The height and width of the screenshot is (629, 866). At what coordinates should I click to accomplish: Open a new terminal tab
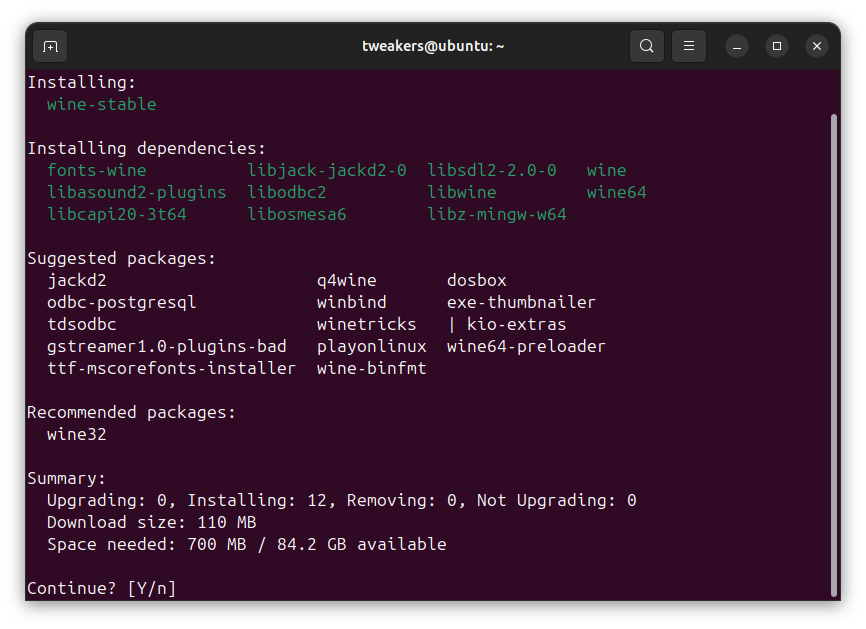click(x=50, y=46)
